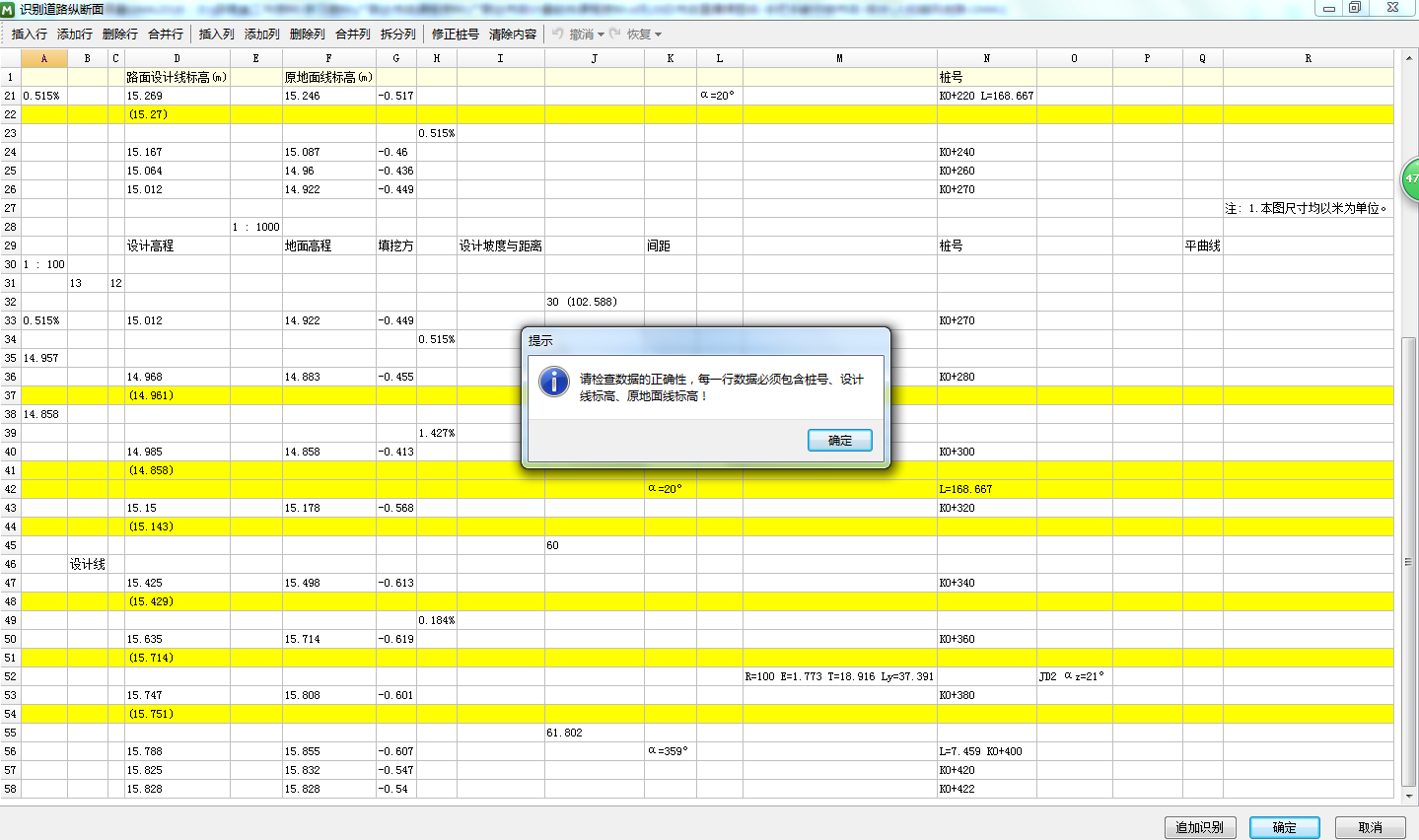Image resolution: width=1419 pixels, height=840 pixels.
Task: Confirm the 提示 dialog with 确定
Action: tap(840, 441)
